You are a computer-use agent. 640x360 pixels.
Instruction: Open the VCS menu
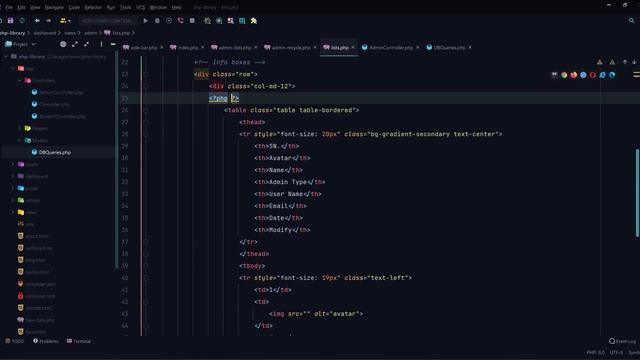point(141,7)
